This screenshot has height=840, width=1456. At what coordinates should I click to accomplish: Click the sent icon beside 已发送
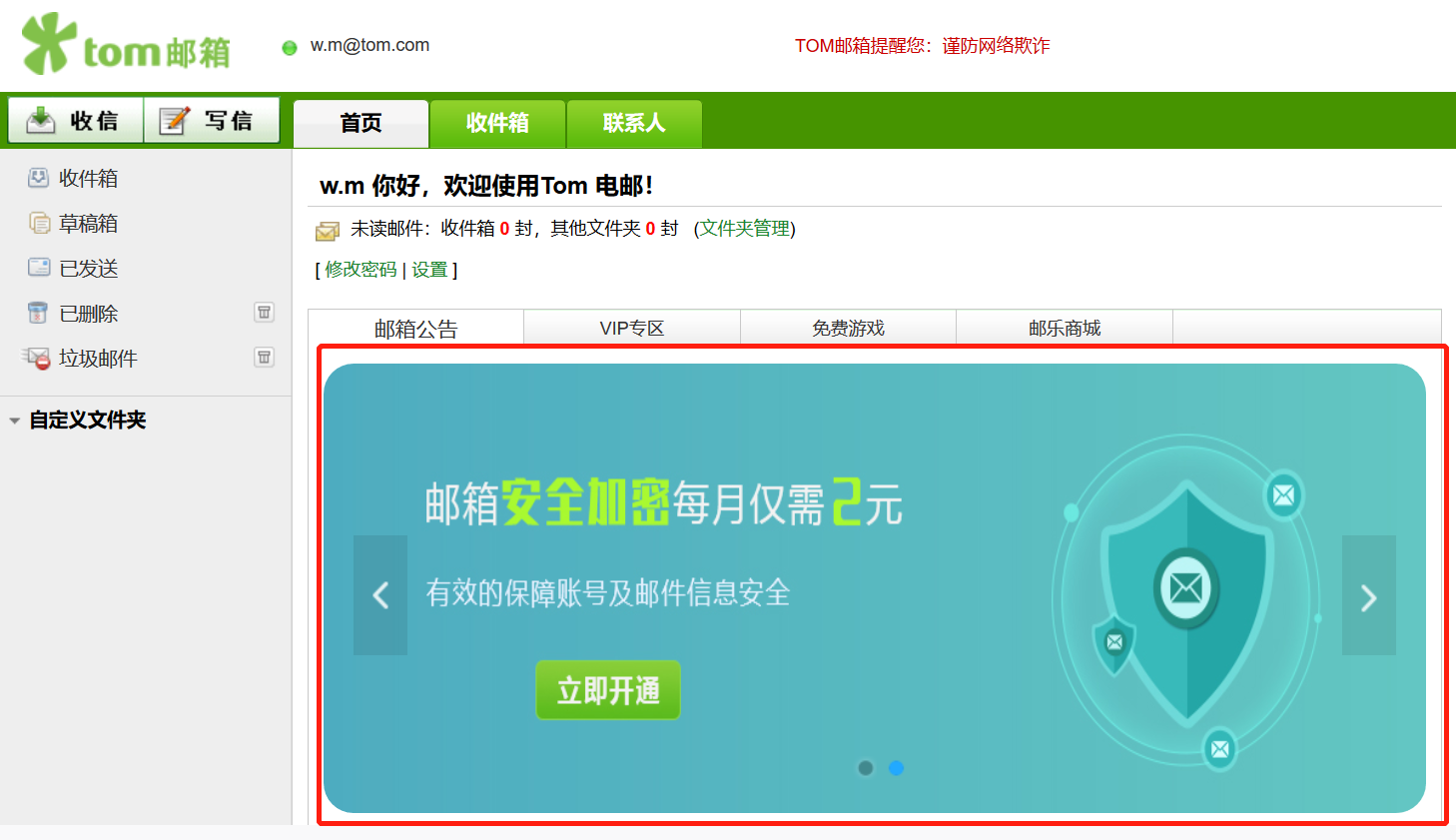coord(39,267)
